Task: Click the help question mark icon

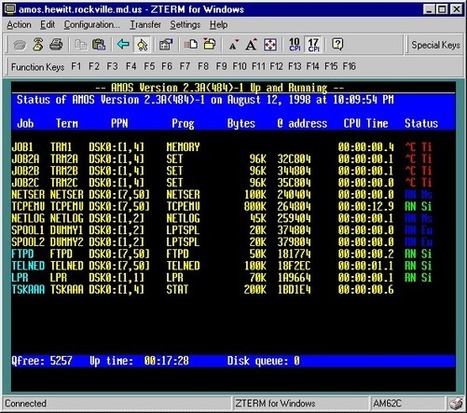Action: click(337, 44)
